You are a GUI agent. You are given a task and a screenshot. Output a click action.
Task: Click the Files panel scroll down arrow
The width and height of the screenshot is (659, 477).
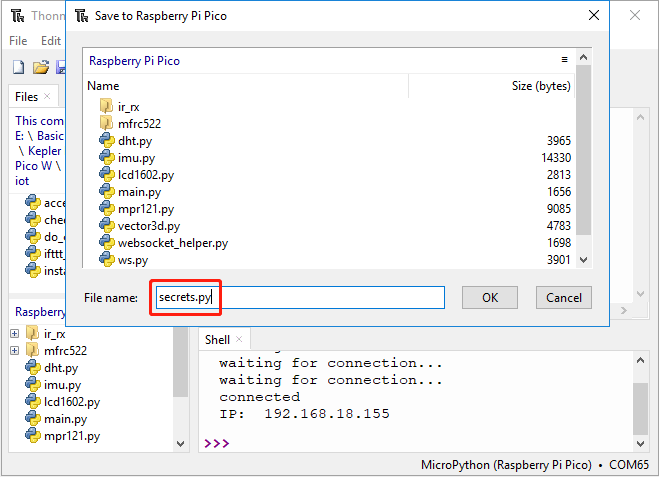click(180, 443)
